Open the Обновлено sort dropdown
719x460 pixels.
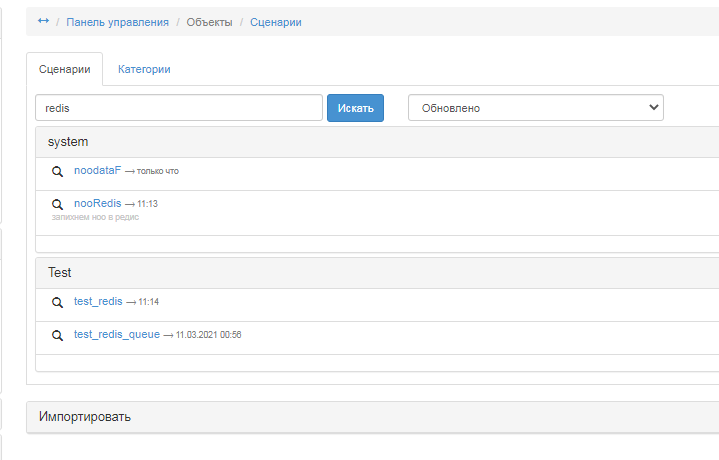click(536, 108)
